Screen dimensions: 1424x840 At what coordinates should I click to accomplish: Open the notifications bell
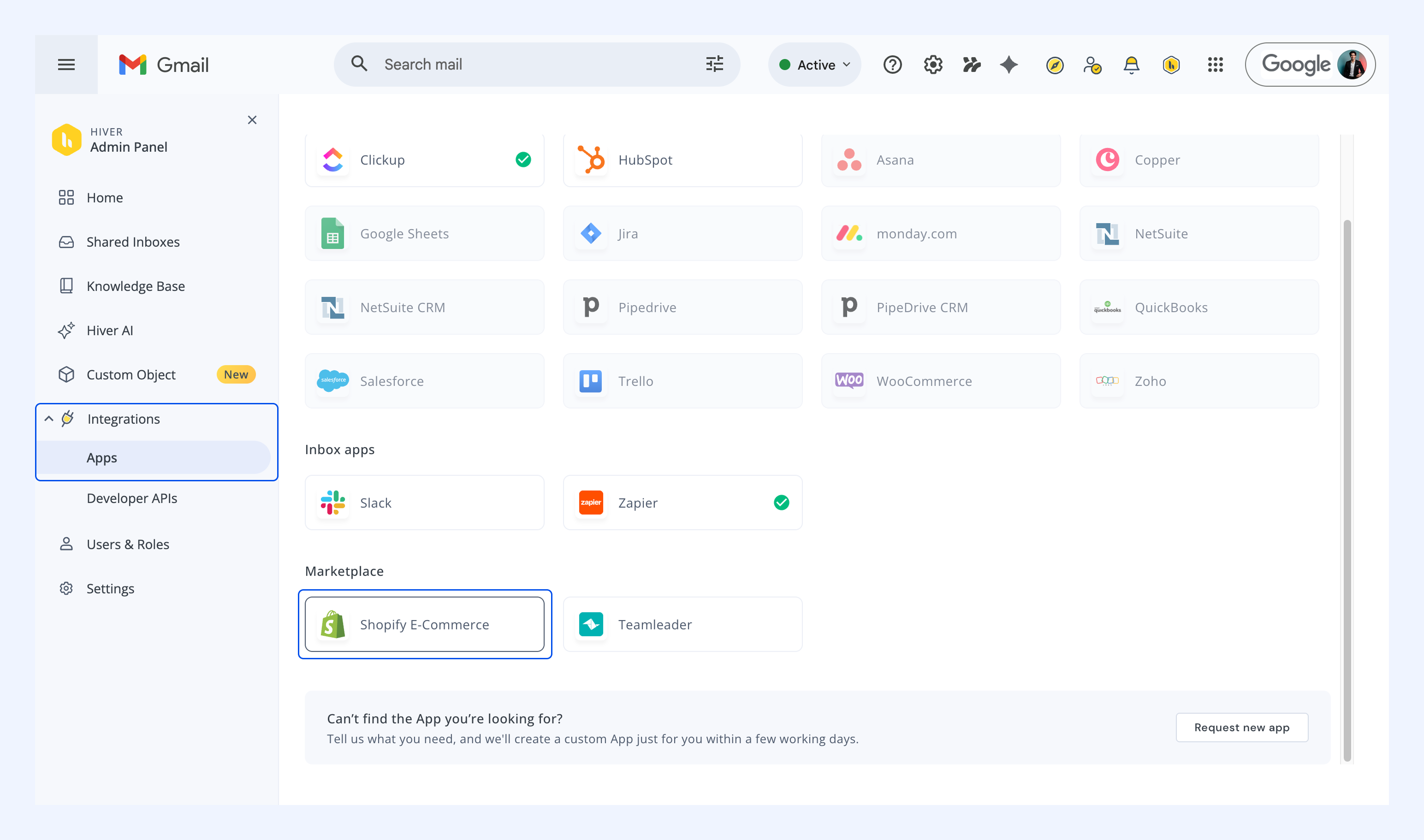pos(1131,65)
